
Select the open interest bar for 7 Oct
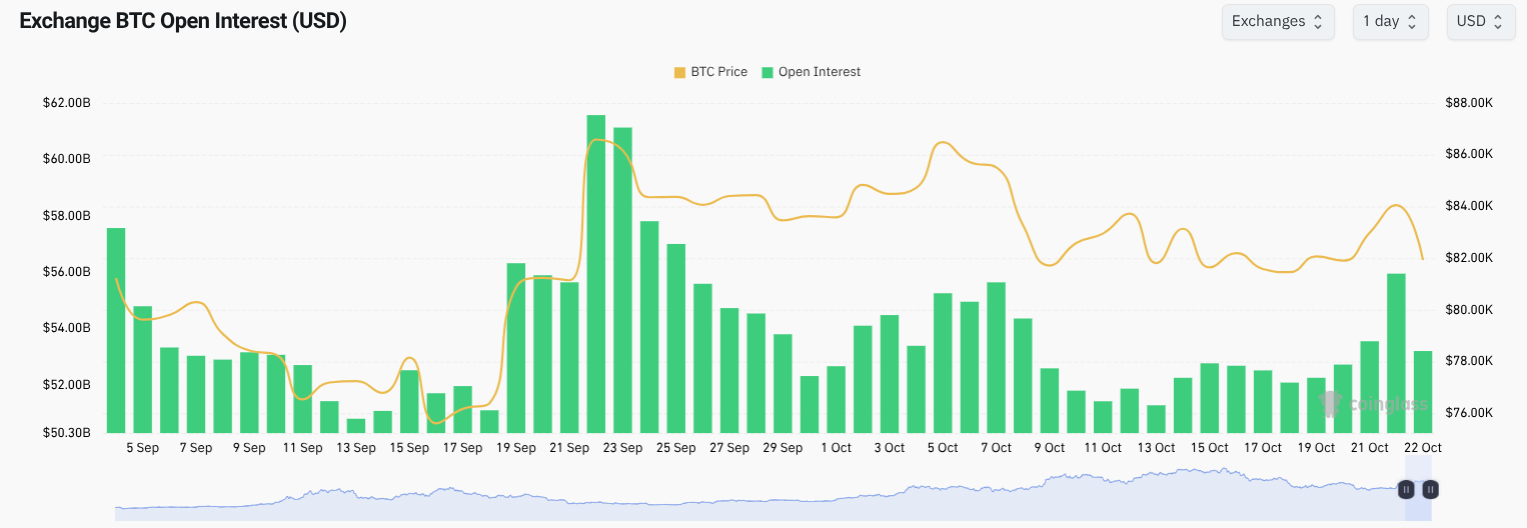coord(996,357)
